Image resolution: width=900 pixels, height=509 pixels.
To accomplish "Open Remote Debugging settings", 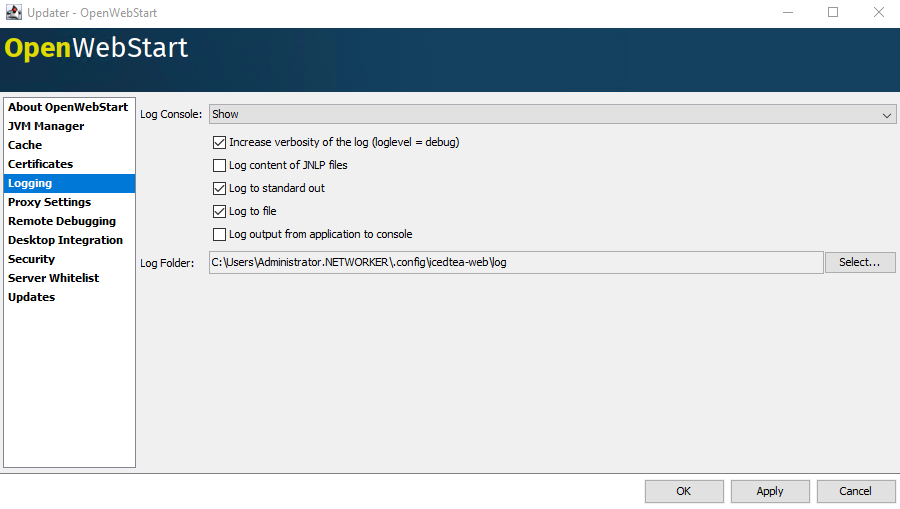I will [62, 221].
